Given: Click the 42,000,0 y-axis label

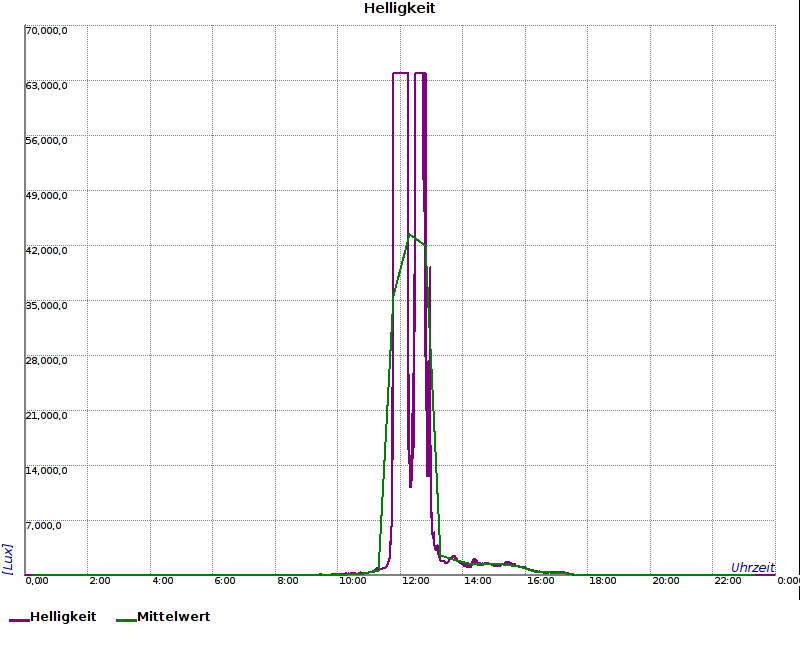Looking at the screenshot, I should pos(46,251).
